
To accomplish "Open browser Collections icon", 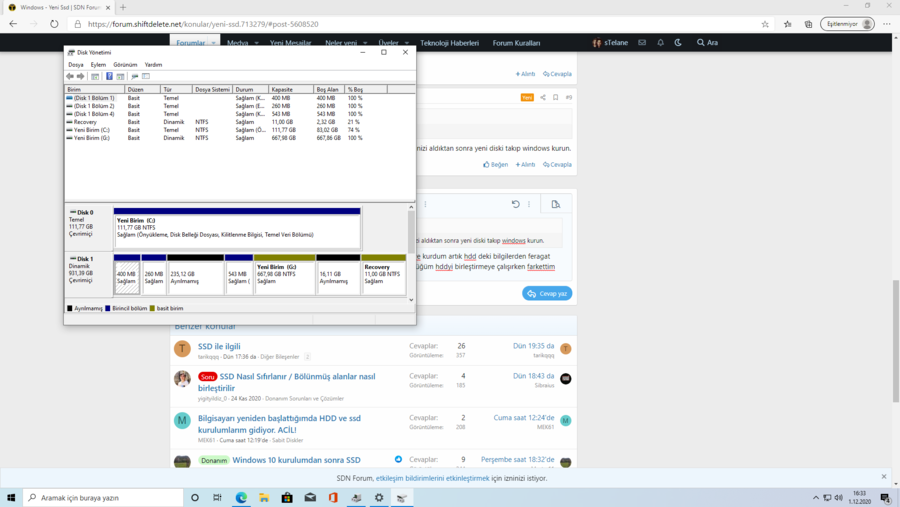I will pos(808,24).
